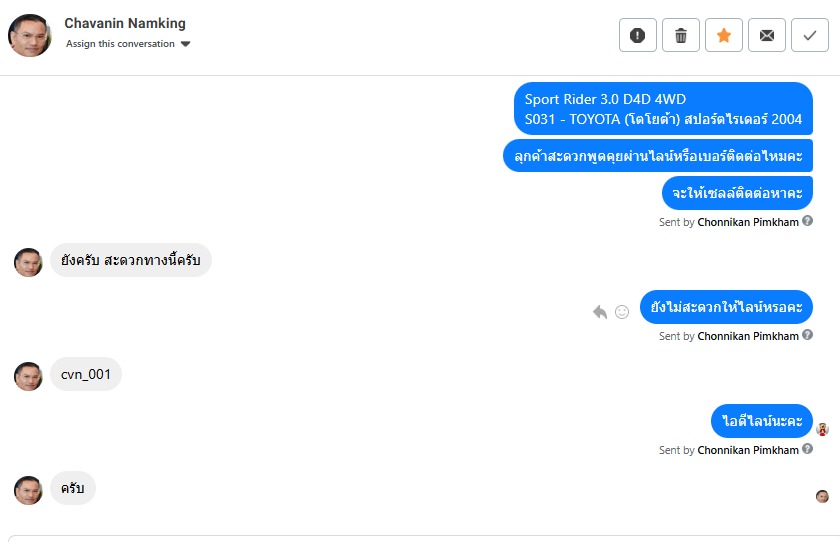Click the message input field at bottom

pyautogui.click(x=420, y=538)
